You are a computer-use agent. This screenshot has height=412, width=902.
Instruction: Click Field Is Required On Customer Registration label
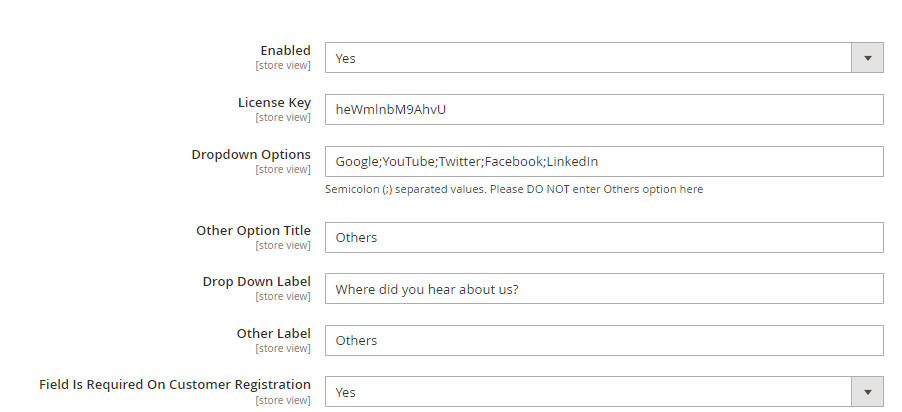pyautogui.click(x=175, y=385)
